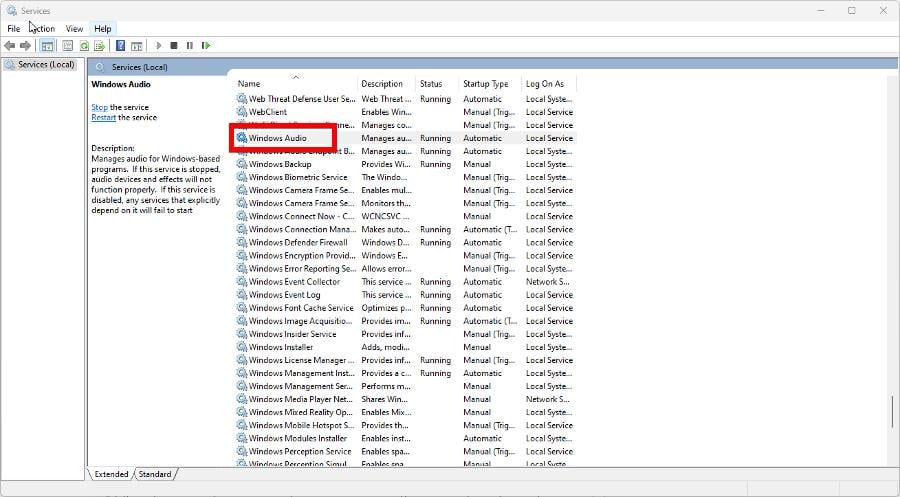
Task: Click the Restart Service toolbar icon
Action: coord(206,45)
